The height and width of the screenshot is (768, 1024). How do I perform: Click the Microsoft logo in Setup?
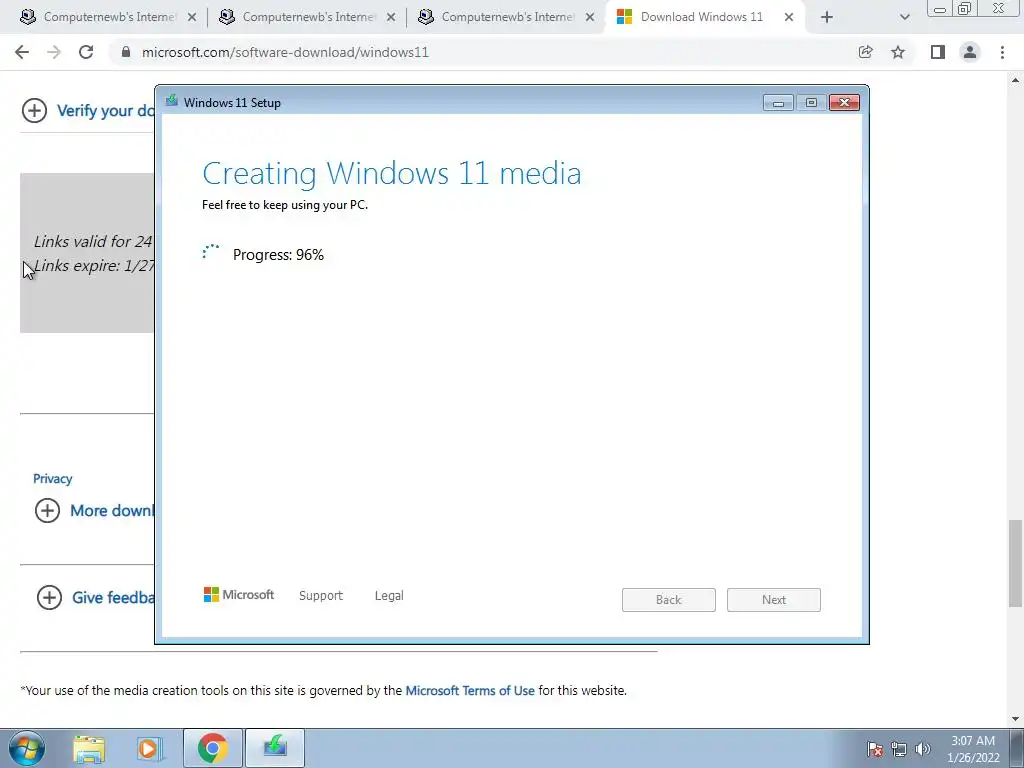click(x=239, y=594)
